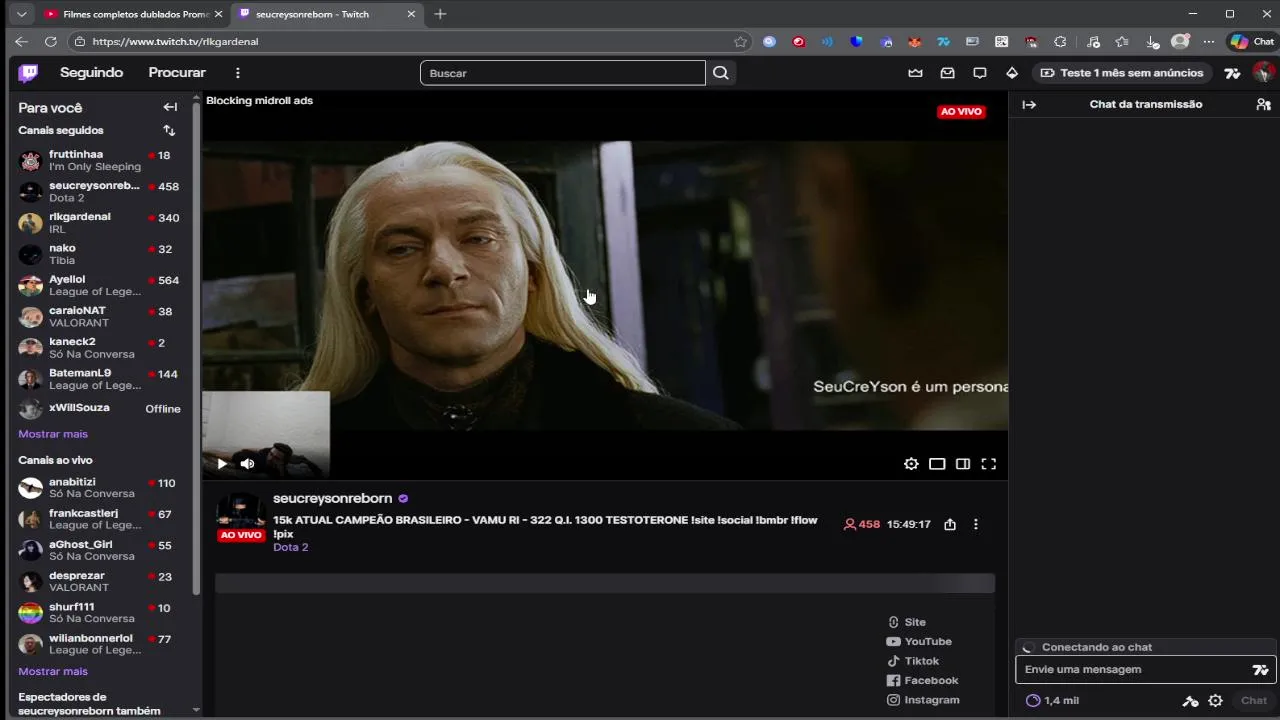Open the streamer's YouTube link
The height and width of the screenshot is (720, 1280).
(919, 642)
